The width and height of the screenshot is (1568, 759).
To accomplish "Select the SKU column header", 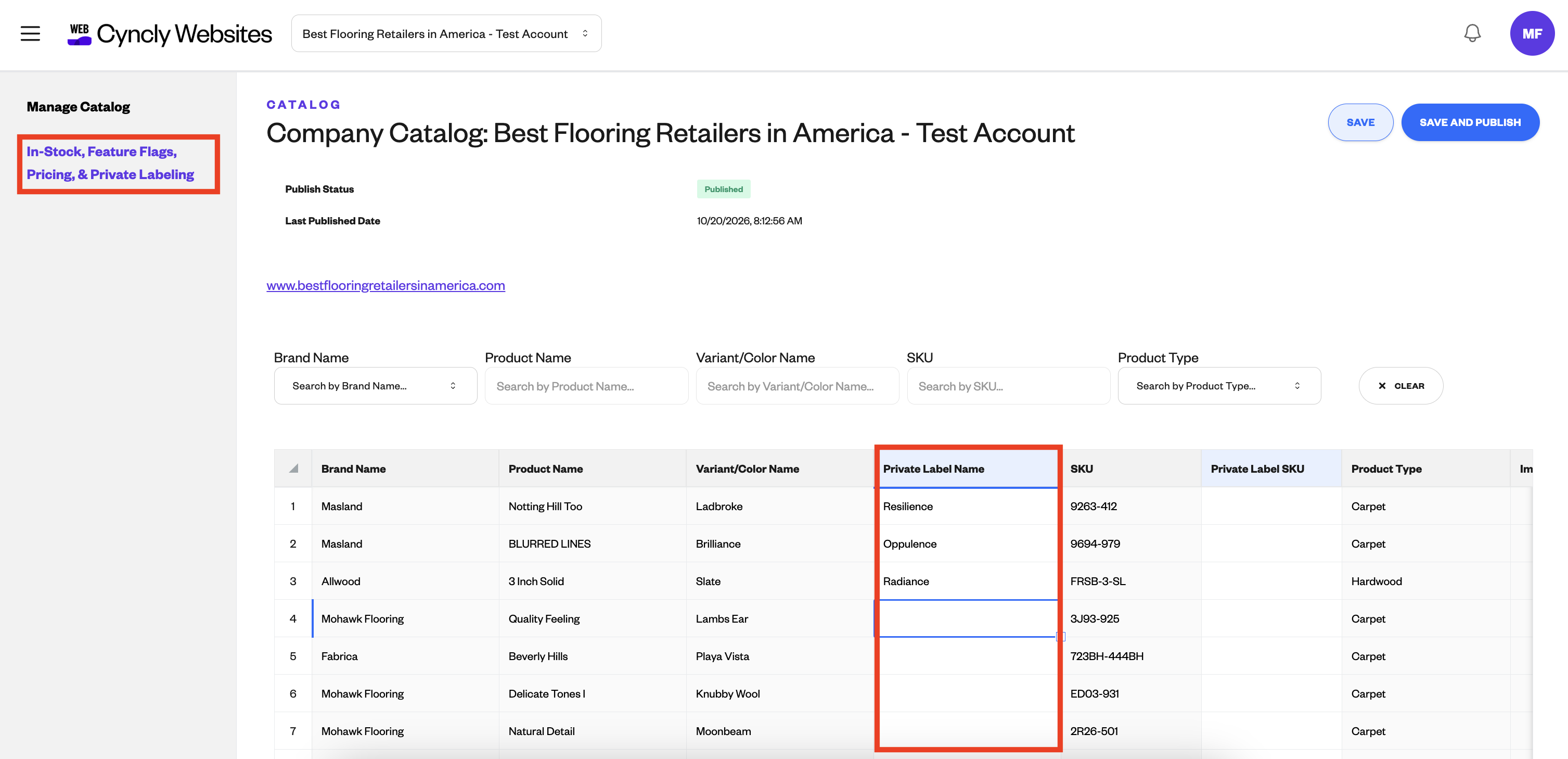I will click(x=1131, y=469).
